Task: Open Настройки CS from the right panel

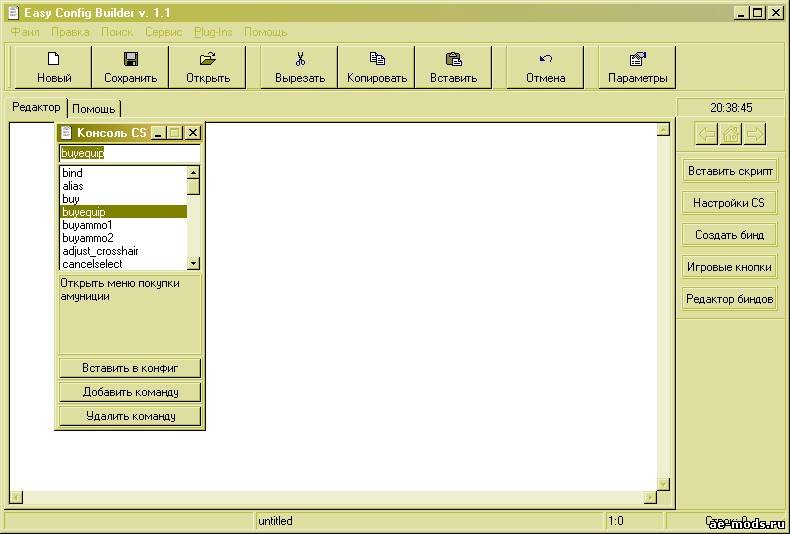Action: (729, 203)
